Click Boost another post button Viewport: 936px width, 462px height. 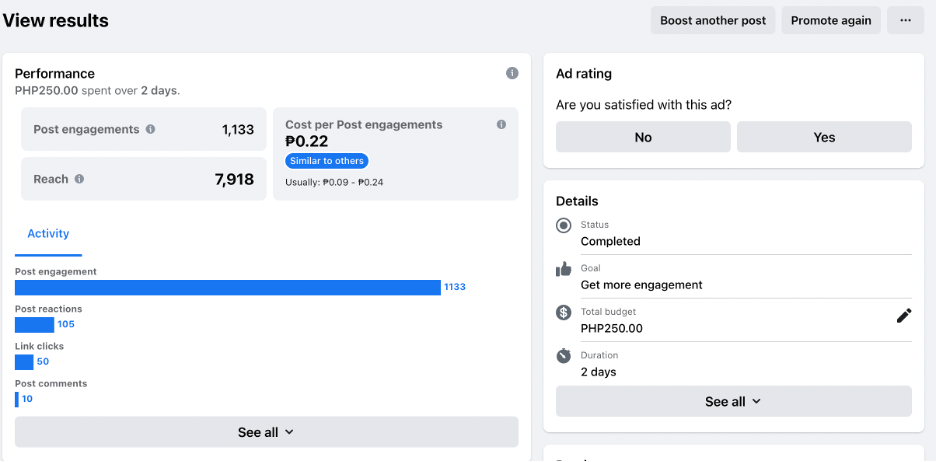pyautogui.click(x=712, y=20)
